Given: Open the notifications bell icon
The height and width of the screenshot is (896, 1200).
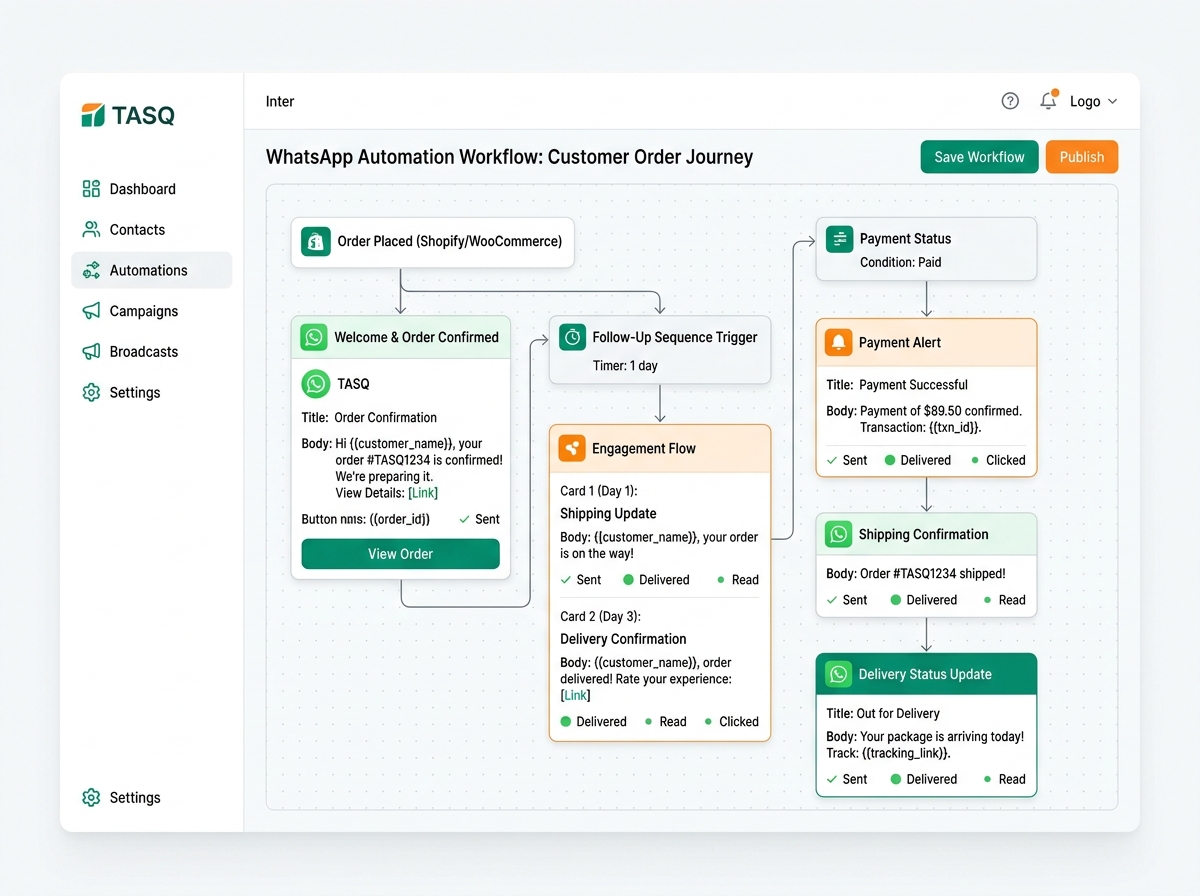Looking at the screenshot, I should (1048, 100).
